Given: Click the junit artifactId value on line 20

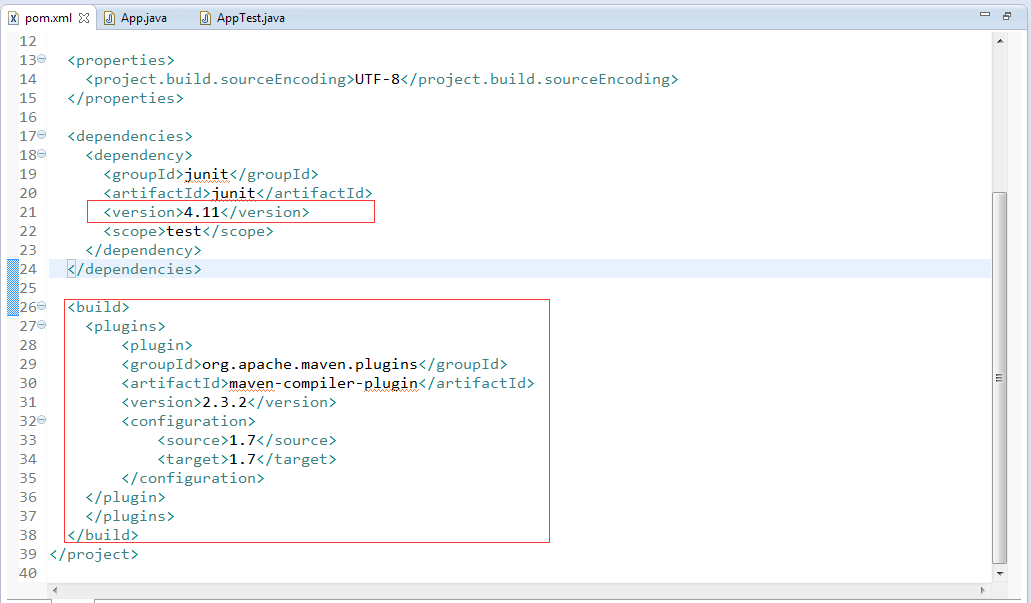Looking at the screenshot, I should 233,193.
